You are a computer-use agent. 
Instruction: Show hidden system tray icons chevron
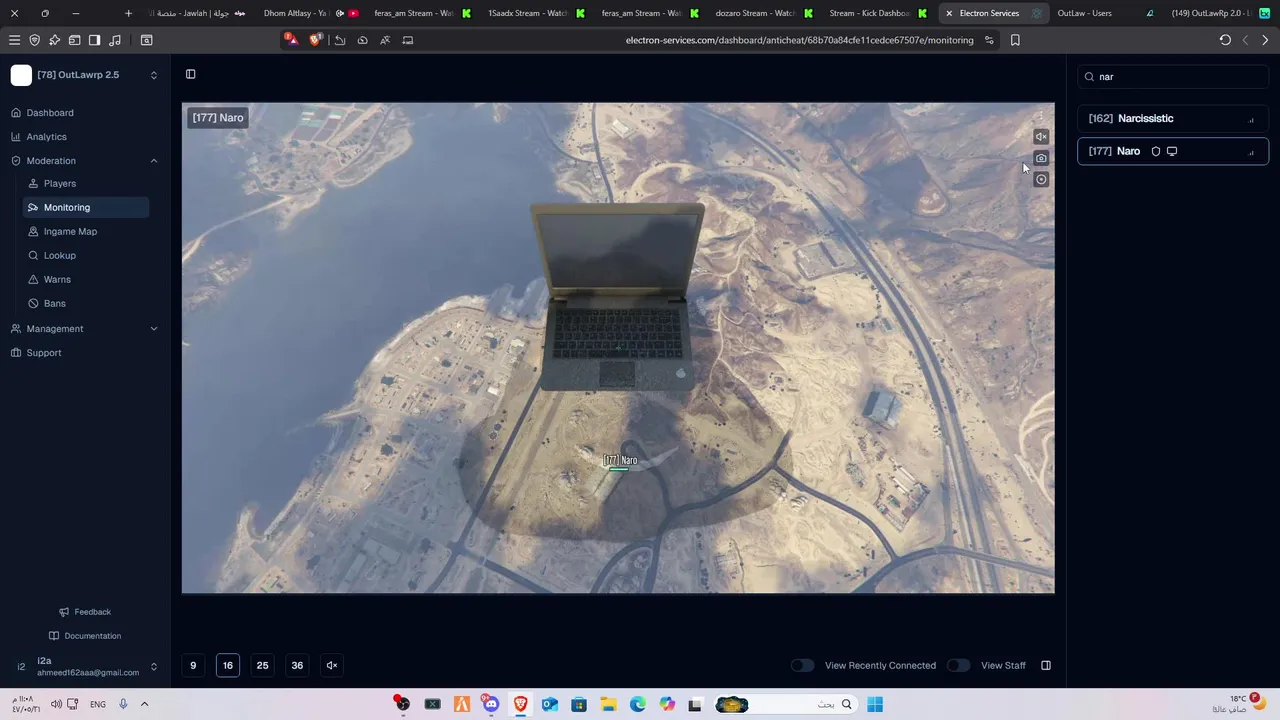point(144,704)
